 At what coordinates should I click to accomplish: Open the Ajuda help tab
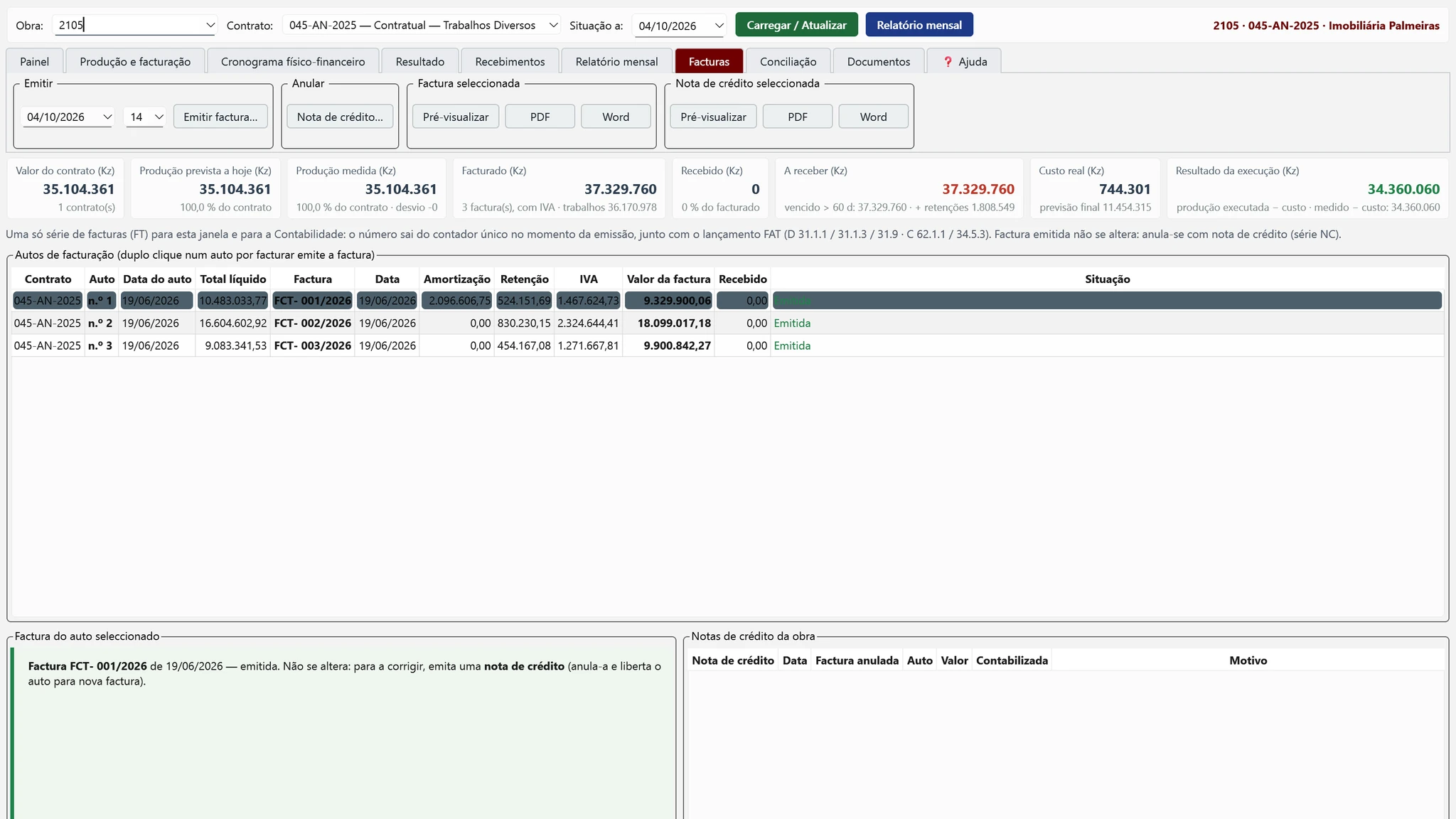[x=964, y=61]
